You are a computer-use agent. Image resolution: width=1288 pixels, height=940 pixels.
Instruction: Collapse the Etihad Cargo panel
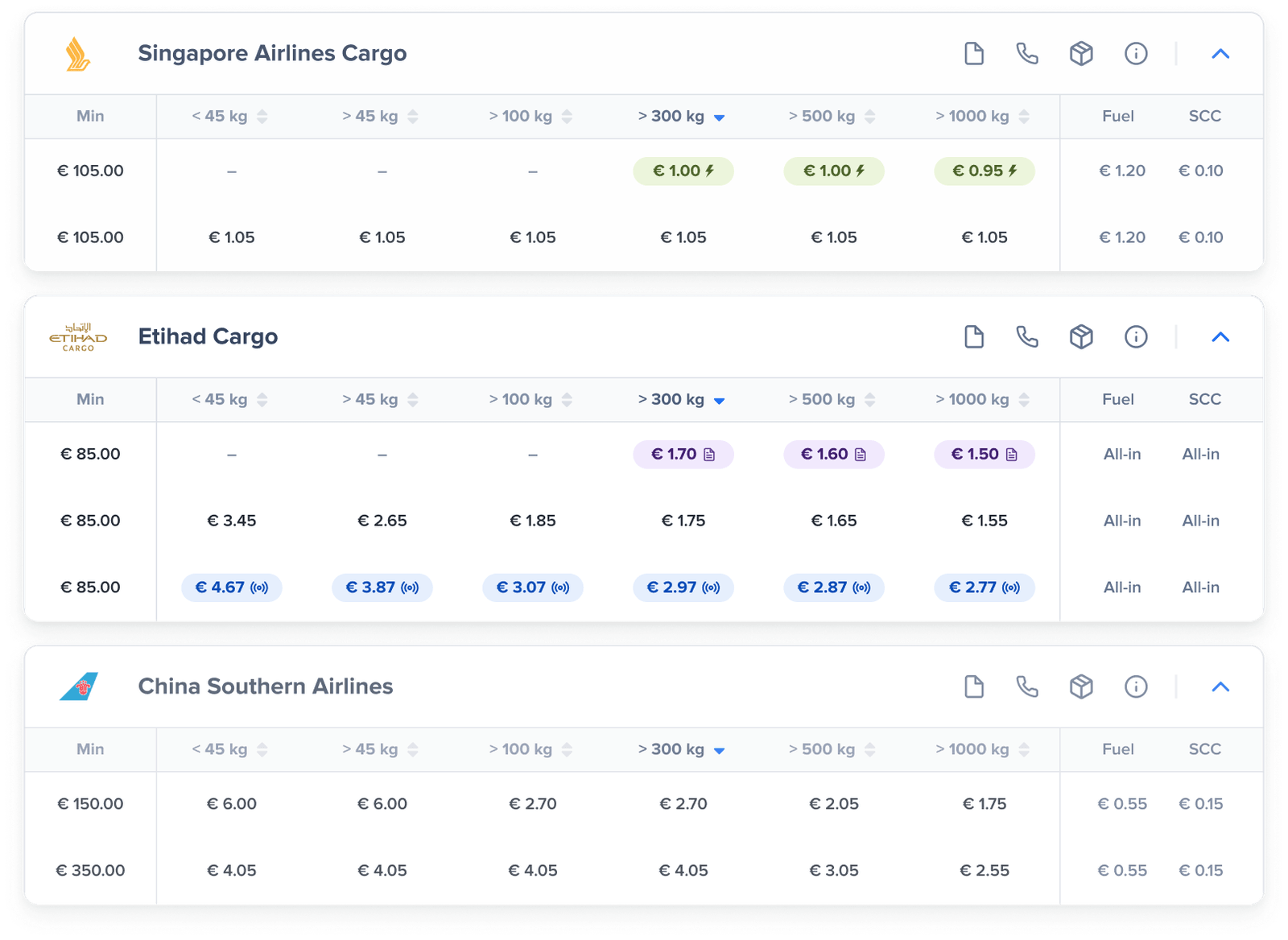pos(1220,336)
